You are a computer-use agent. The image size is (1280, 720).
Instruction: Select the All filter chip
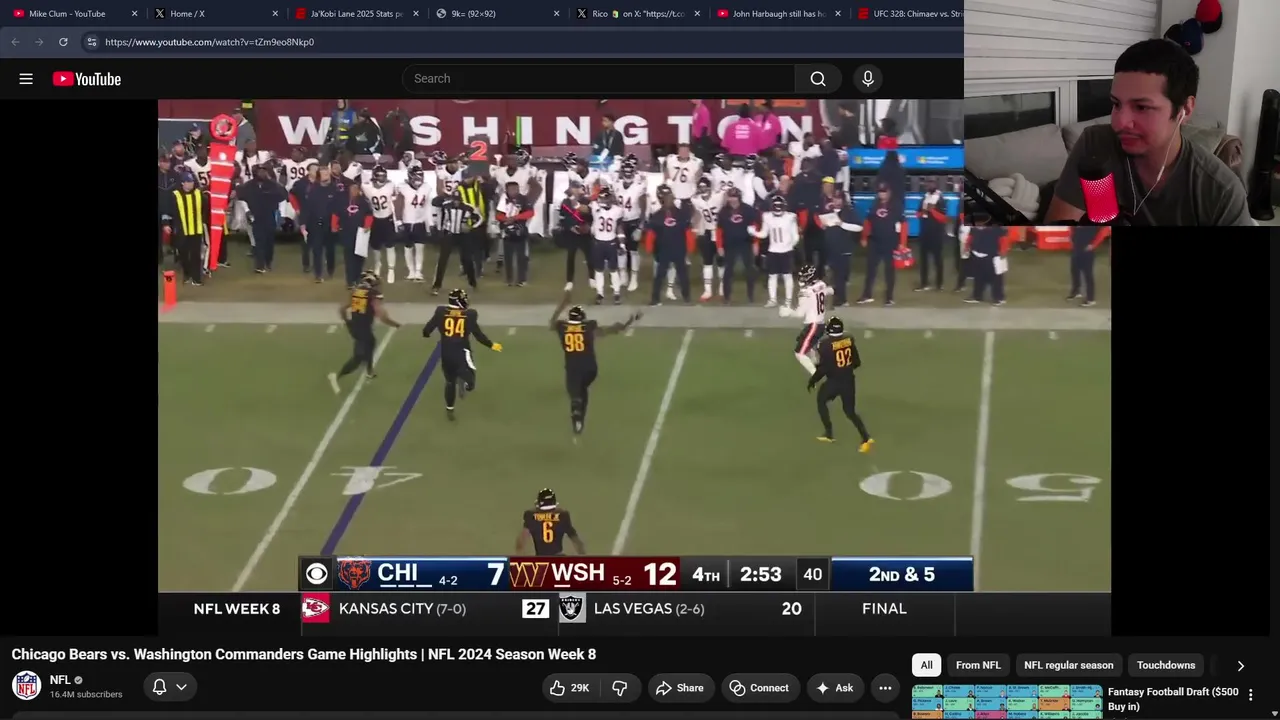coord(927,665)
